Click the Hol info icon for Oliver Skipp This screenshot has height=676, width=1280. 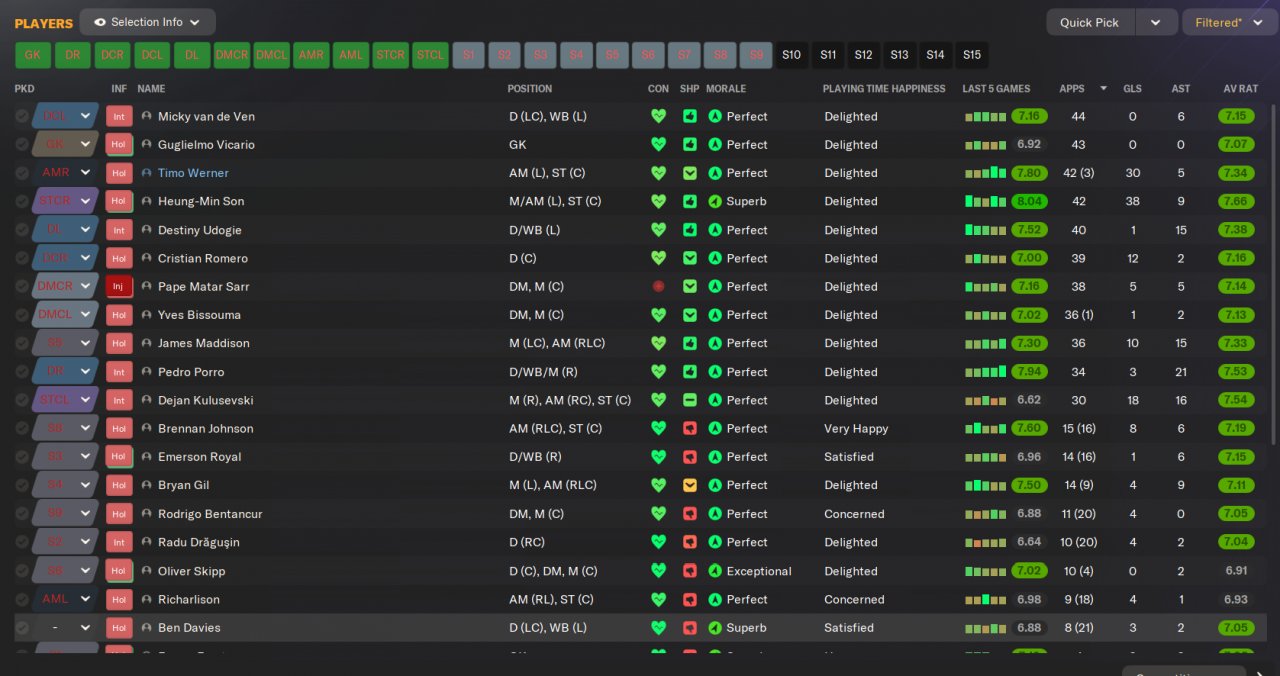[119, 571]
